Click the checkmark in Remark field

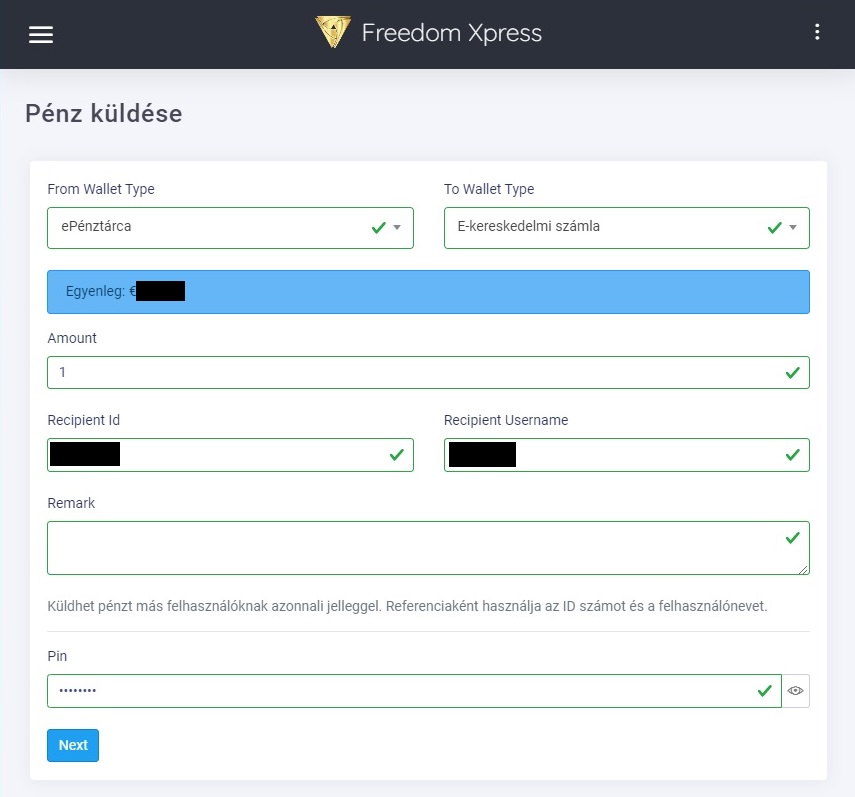(x=793, y=538)
